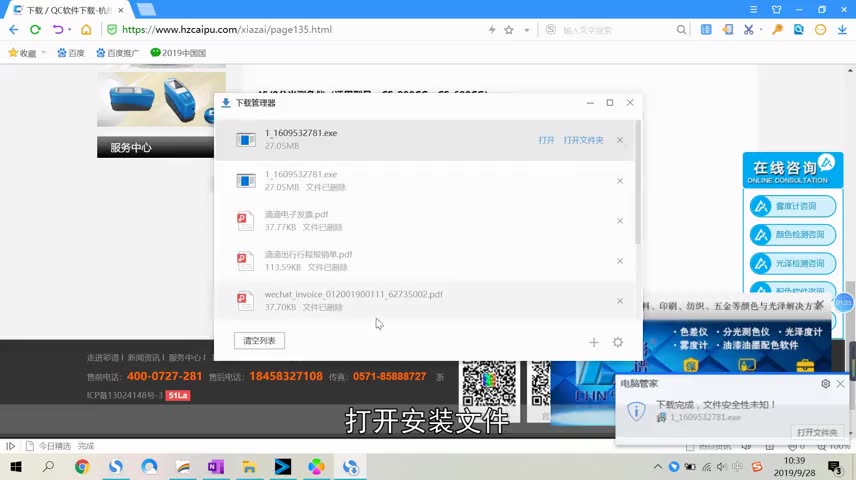856x480 pixels.
Task: Click the send-to-phone toolbar icon
Action: [x=728, y=29]
